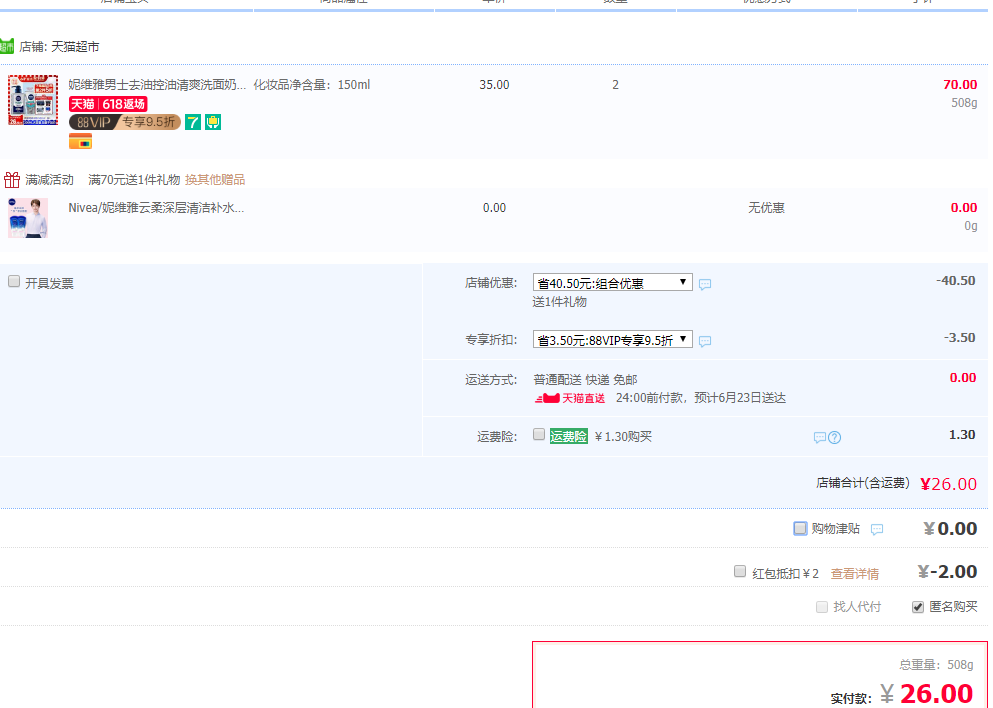Open the comment icon beside 店铺优惠 dropdown
993x708 pixels.
coord(705,284)
